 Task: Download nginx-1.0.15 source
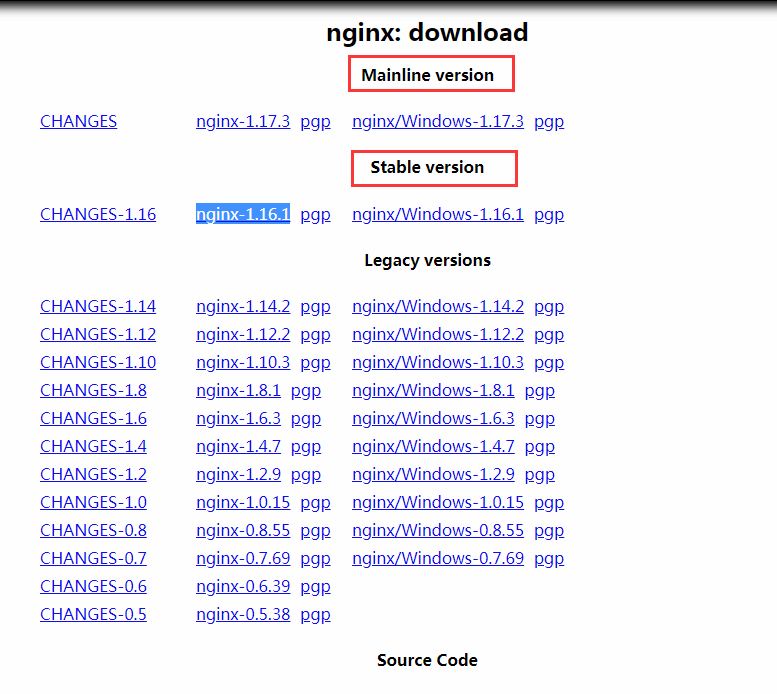[x=243, y=502]
